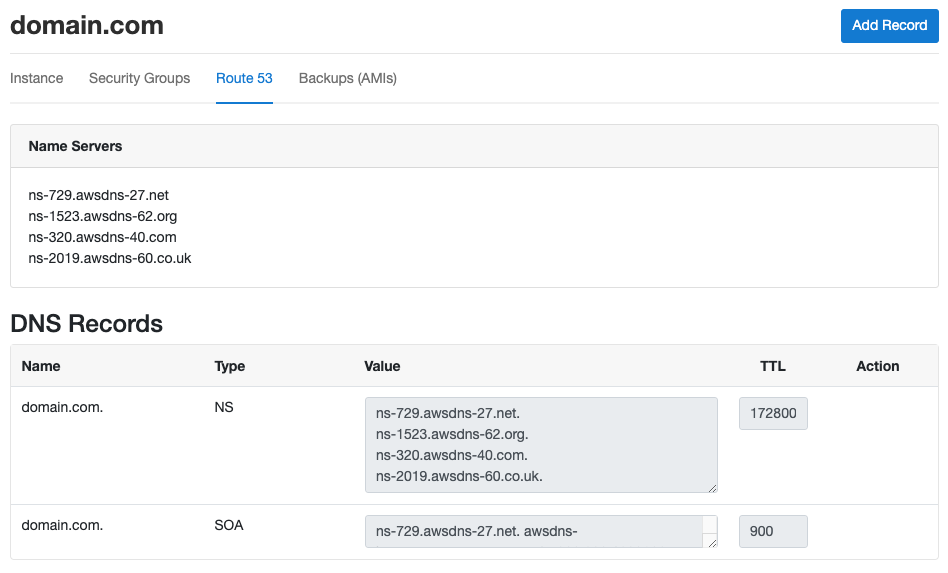Click ns-729.awsdns-27.net in name server list

pos(99,195)
